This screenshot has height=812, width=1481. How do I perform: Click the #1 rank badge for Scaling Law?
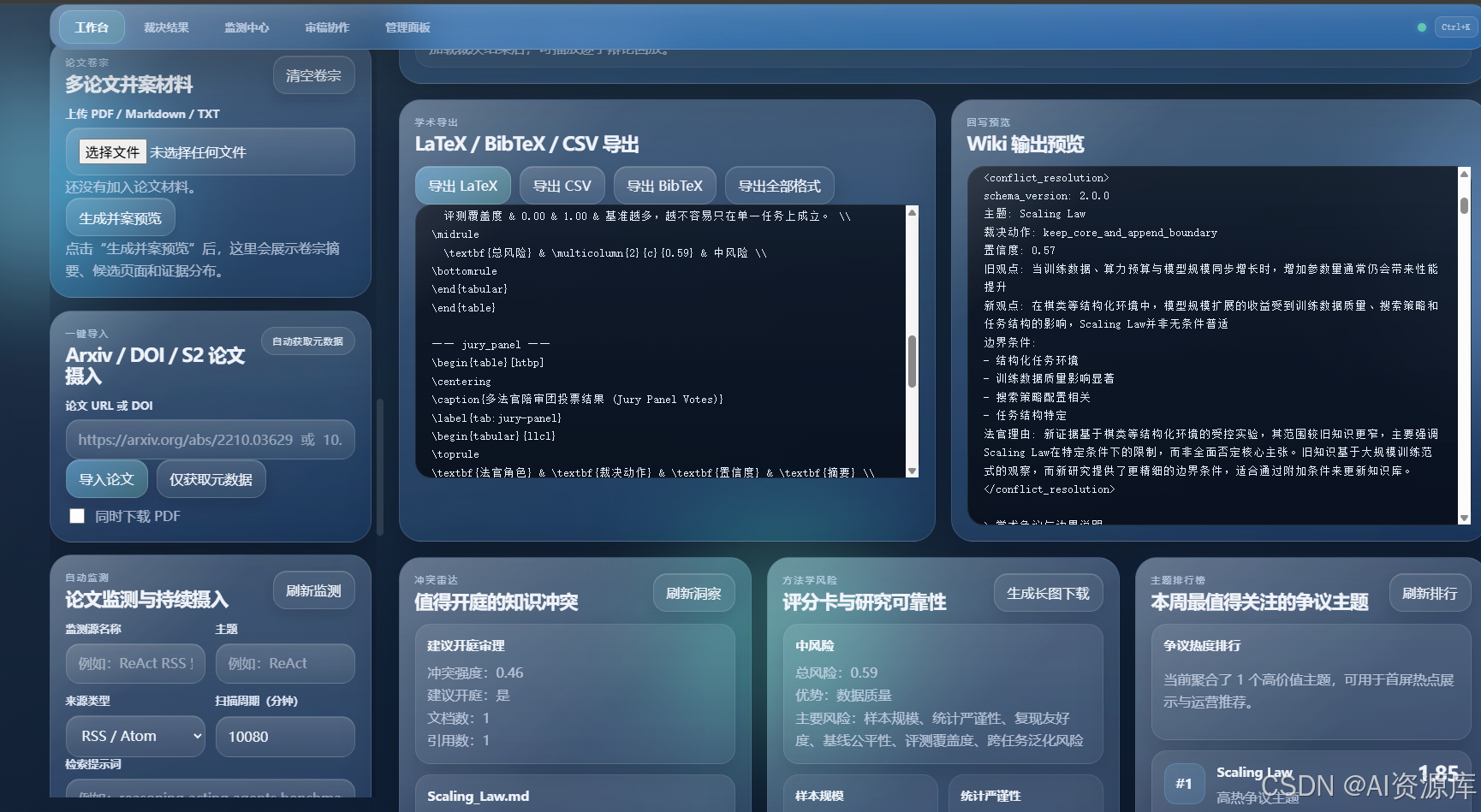(x=1184, y=783)
